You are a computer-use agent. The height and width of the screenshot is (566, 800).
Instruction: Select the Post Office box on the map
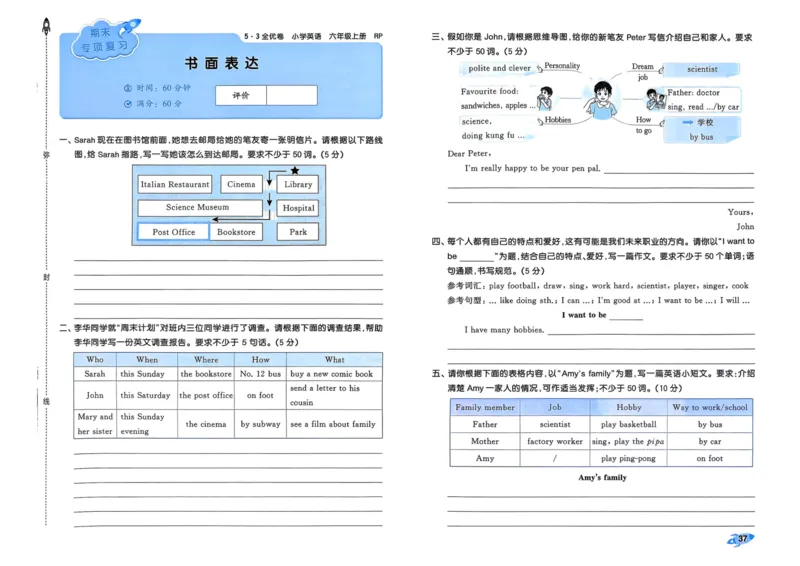173,232
